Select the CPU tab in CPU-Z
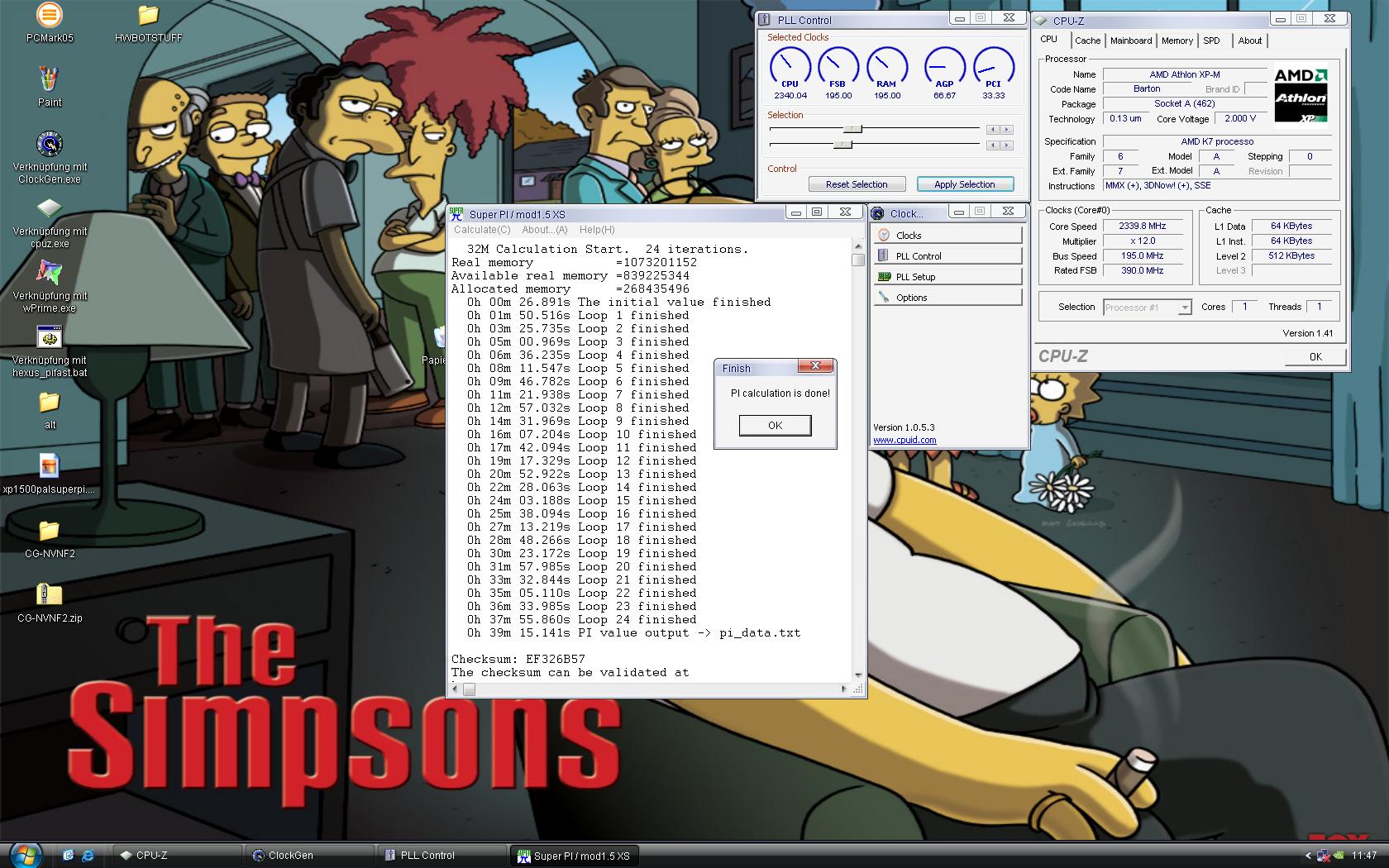 click(x=1048, y=40)
